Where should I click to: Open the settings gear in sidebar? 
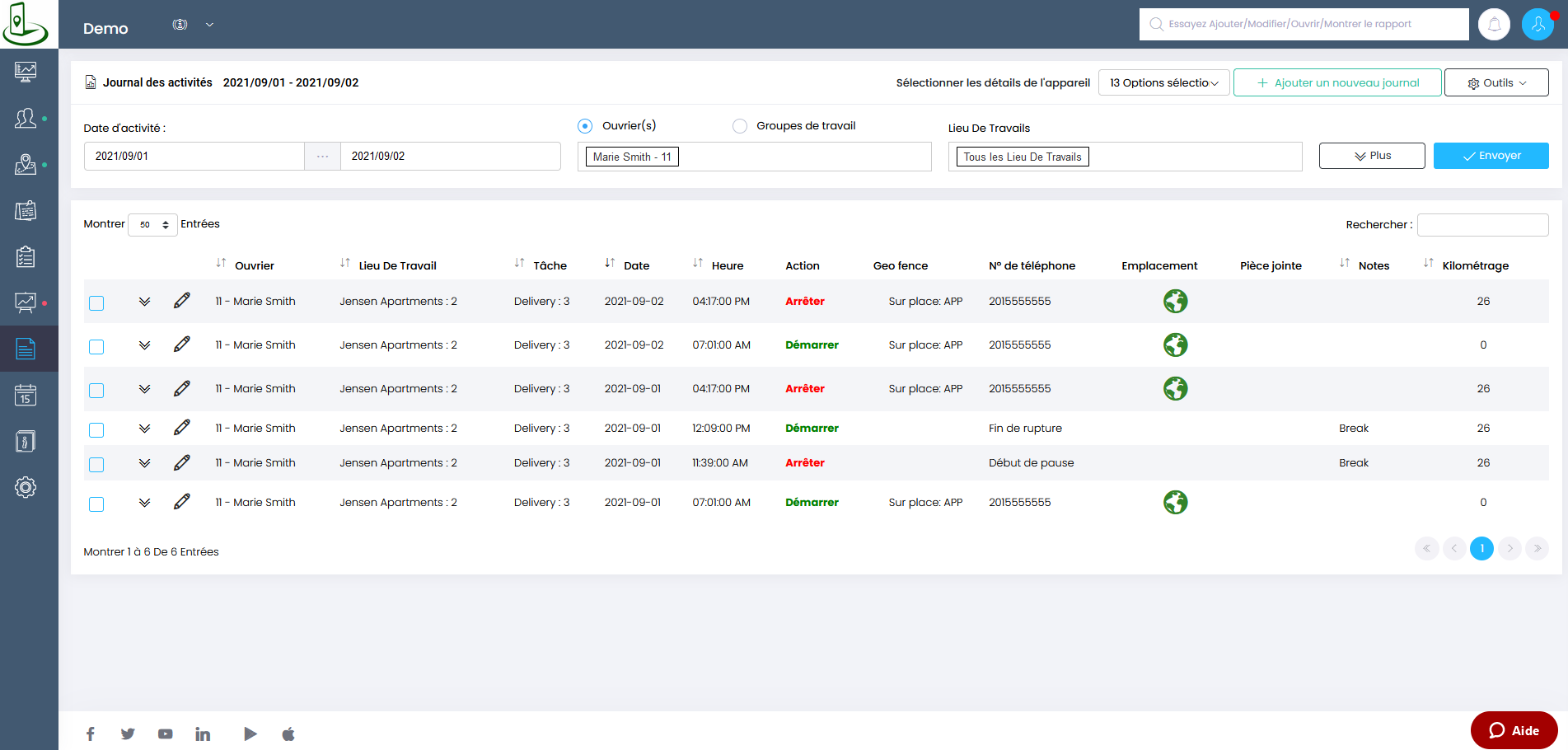coord(26,487)
